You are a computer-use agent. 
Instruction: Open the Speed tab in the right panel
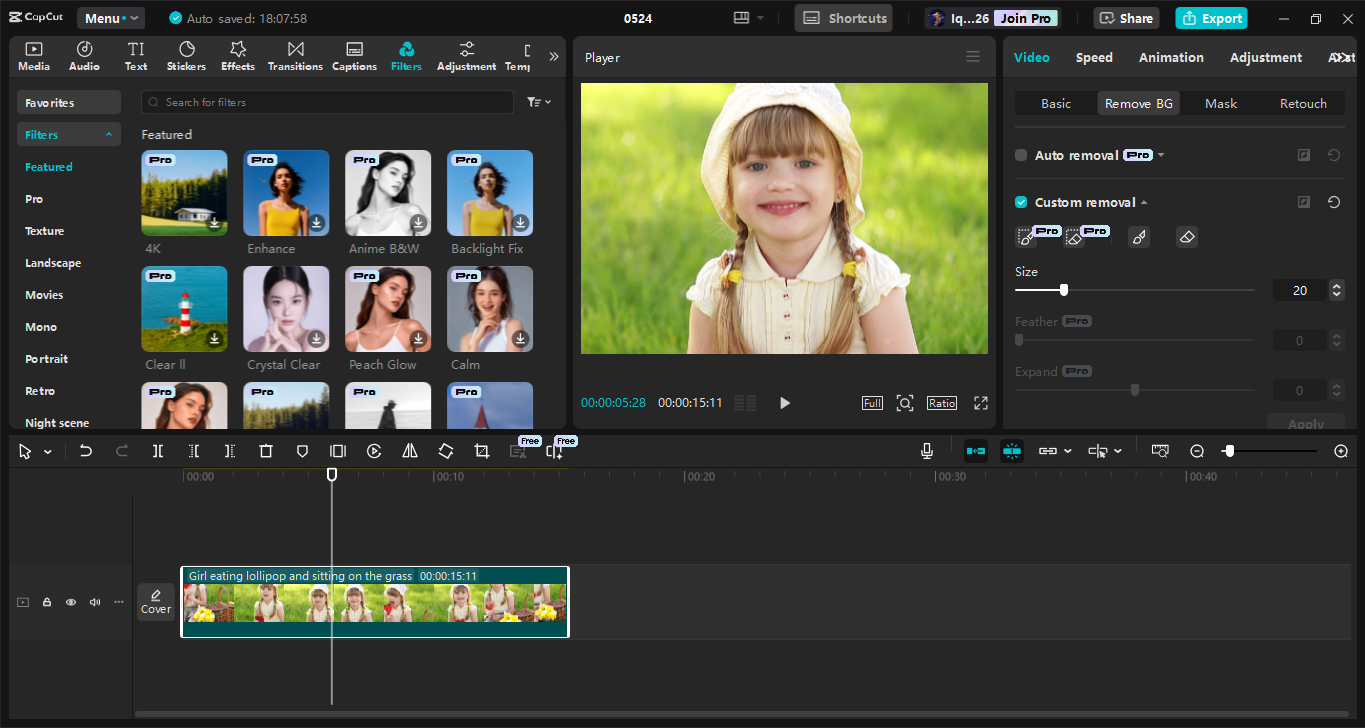click(1093, 57)
